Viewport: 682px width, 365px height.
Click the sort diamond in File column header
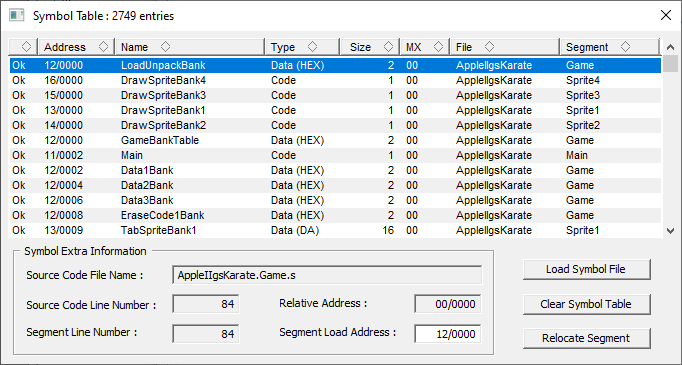(x=489, y=47)
